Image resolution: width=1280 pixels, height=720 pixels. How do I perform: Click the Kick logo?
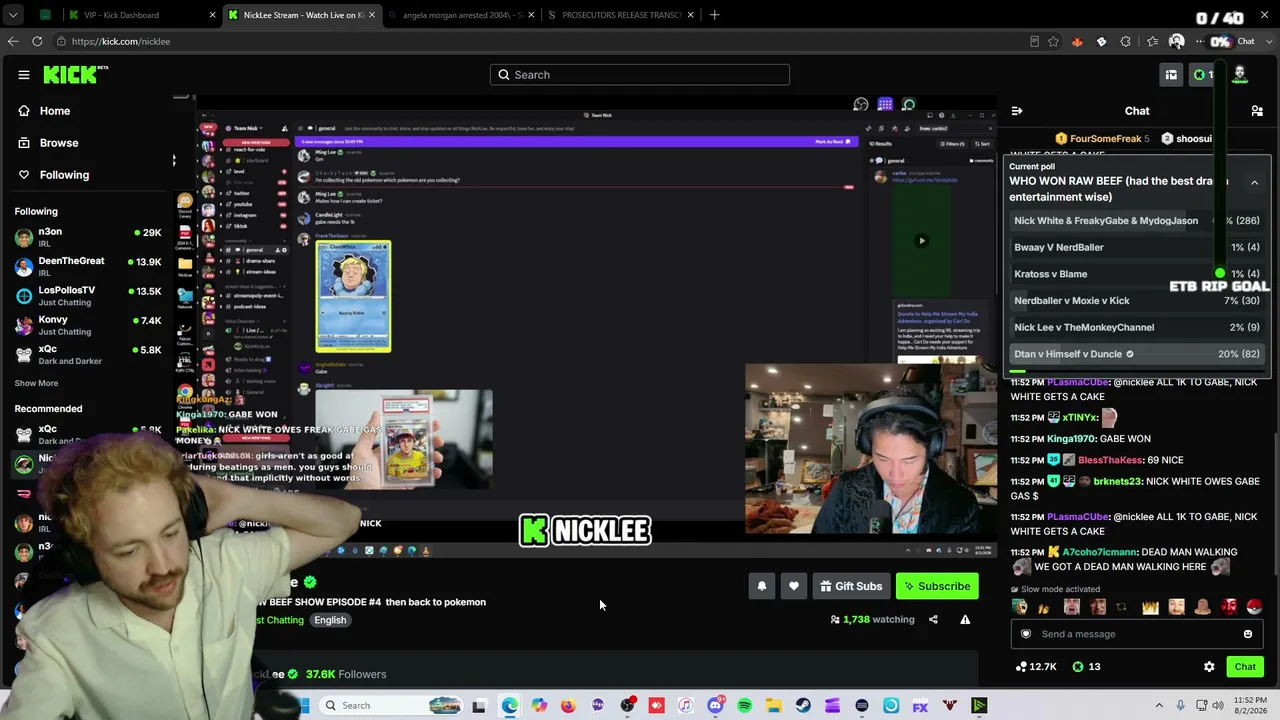coord(75,75)
